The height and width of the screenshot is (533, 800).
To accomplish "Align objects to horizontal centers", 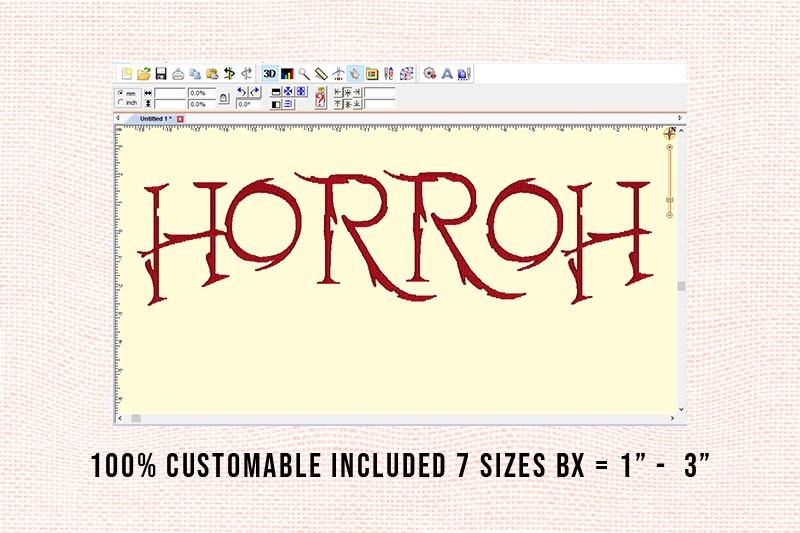I will point(347,92).
